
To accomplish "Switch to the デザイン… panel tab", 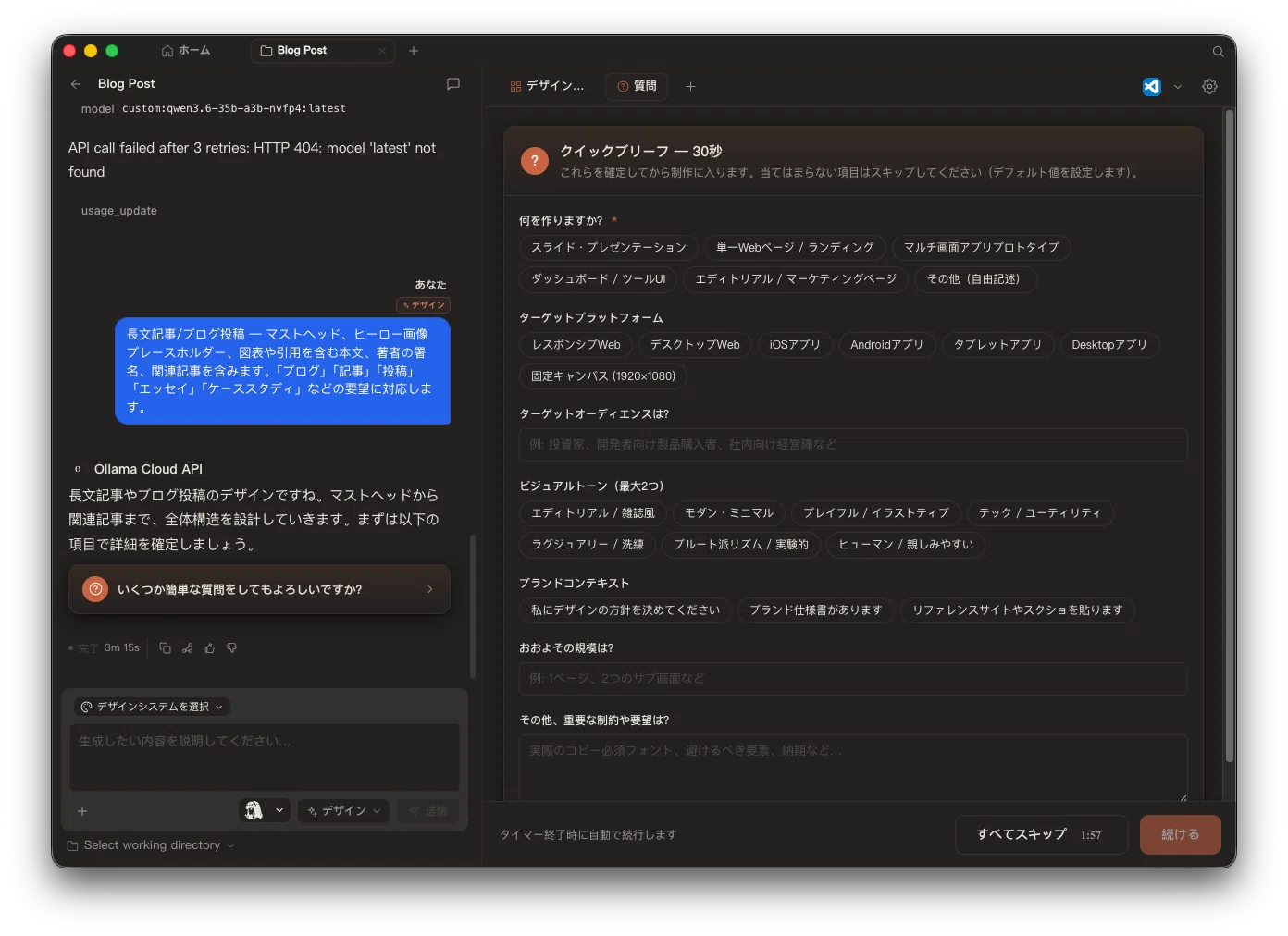I will click(547, 86).
